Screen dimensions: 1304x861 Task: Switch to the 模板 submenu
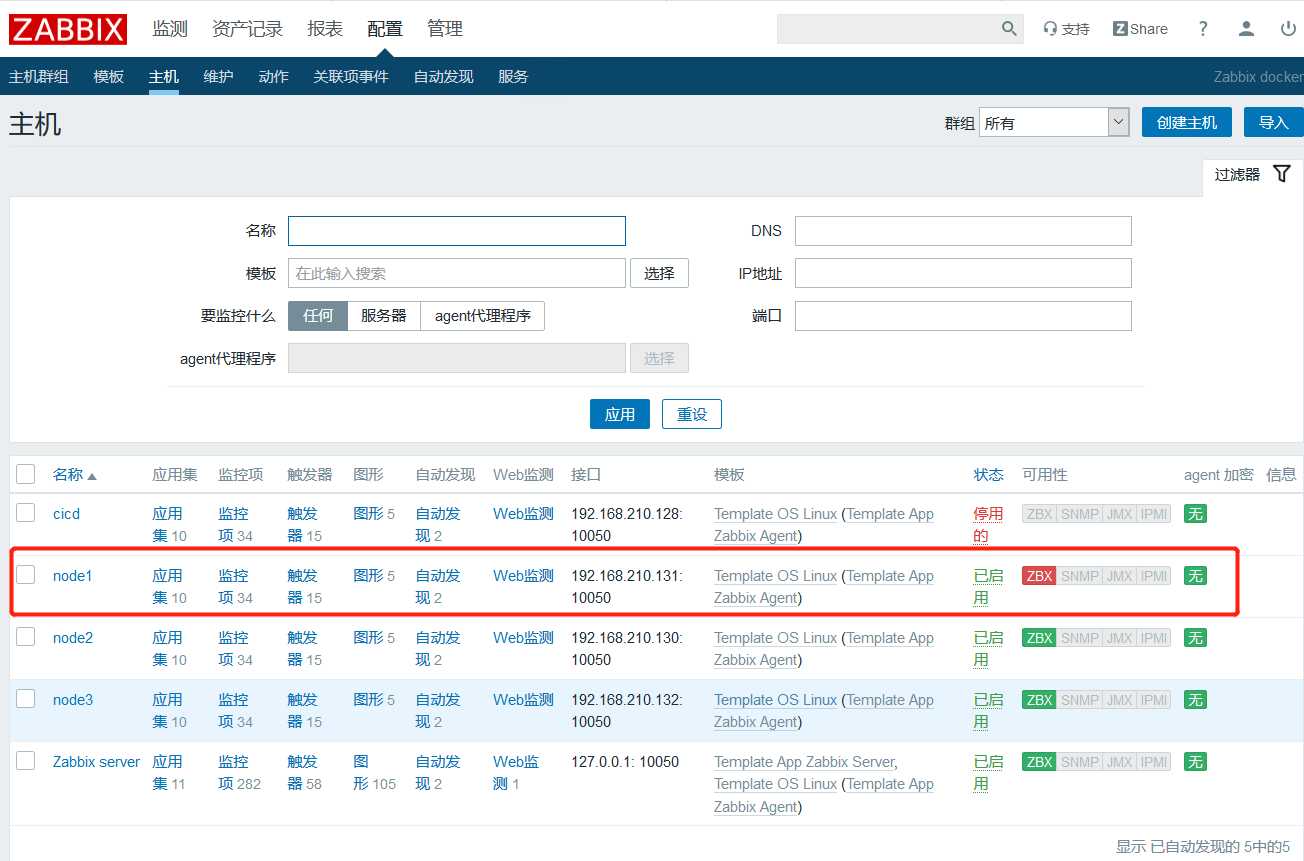point(109,77)
